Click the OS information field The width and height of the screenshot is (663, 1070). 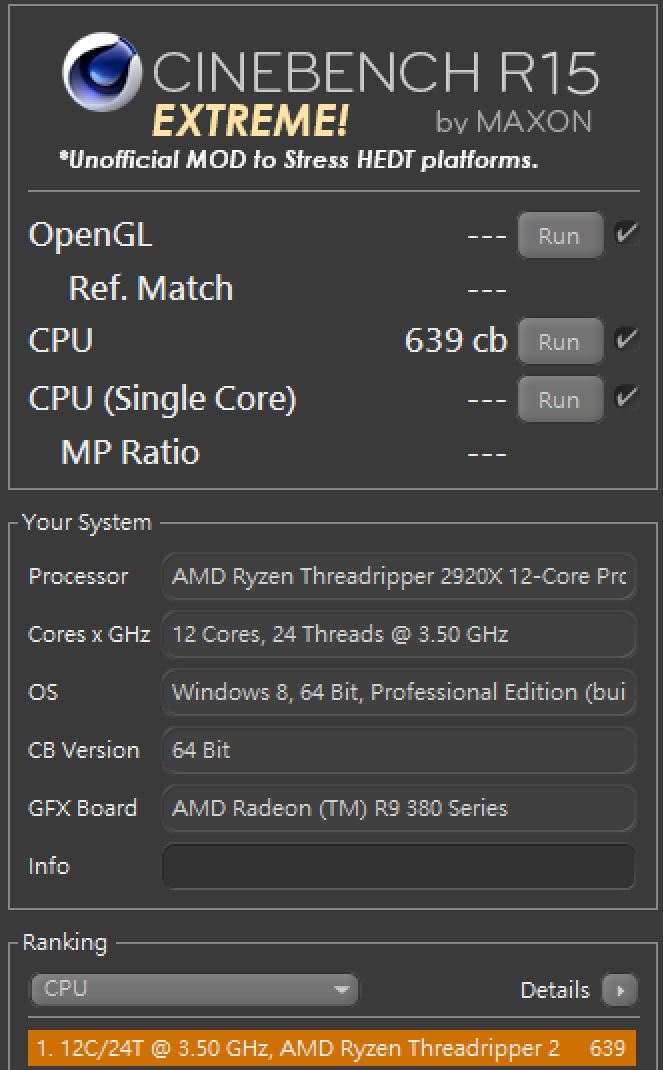coord(398,692)
